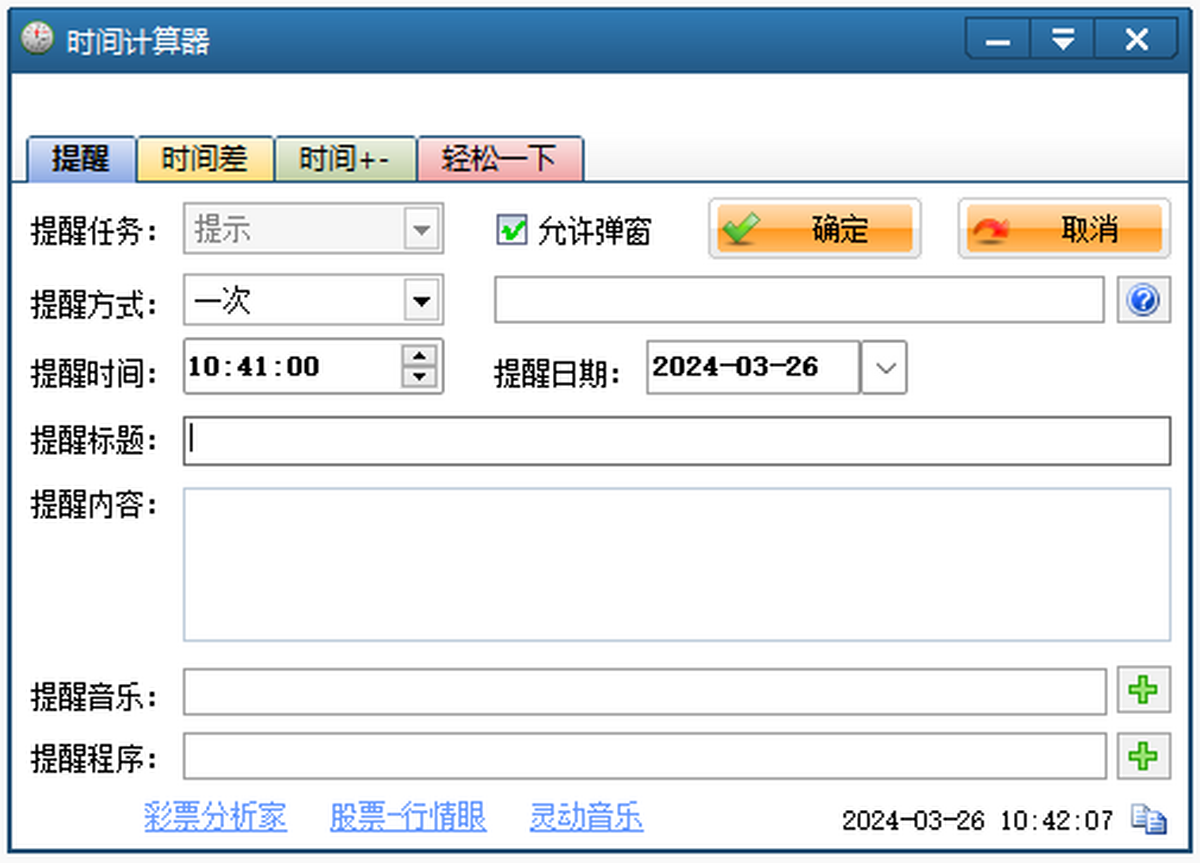Click the copy icon beside current time

click(x=1148, y=820)
